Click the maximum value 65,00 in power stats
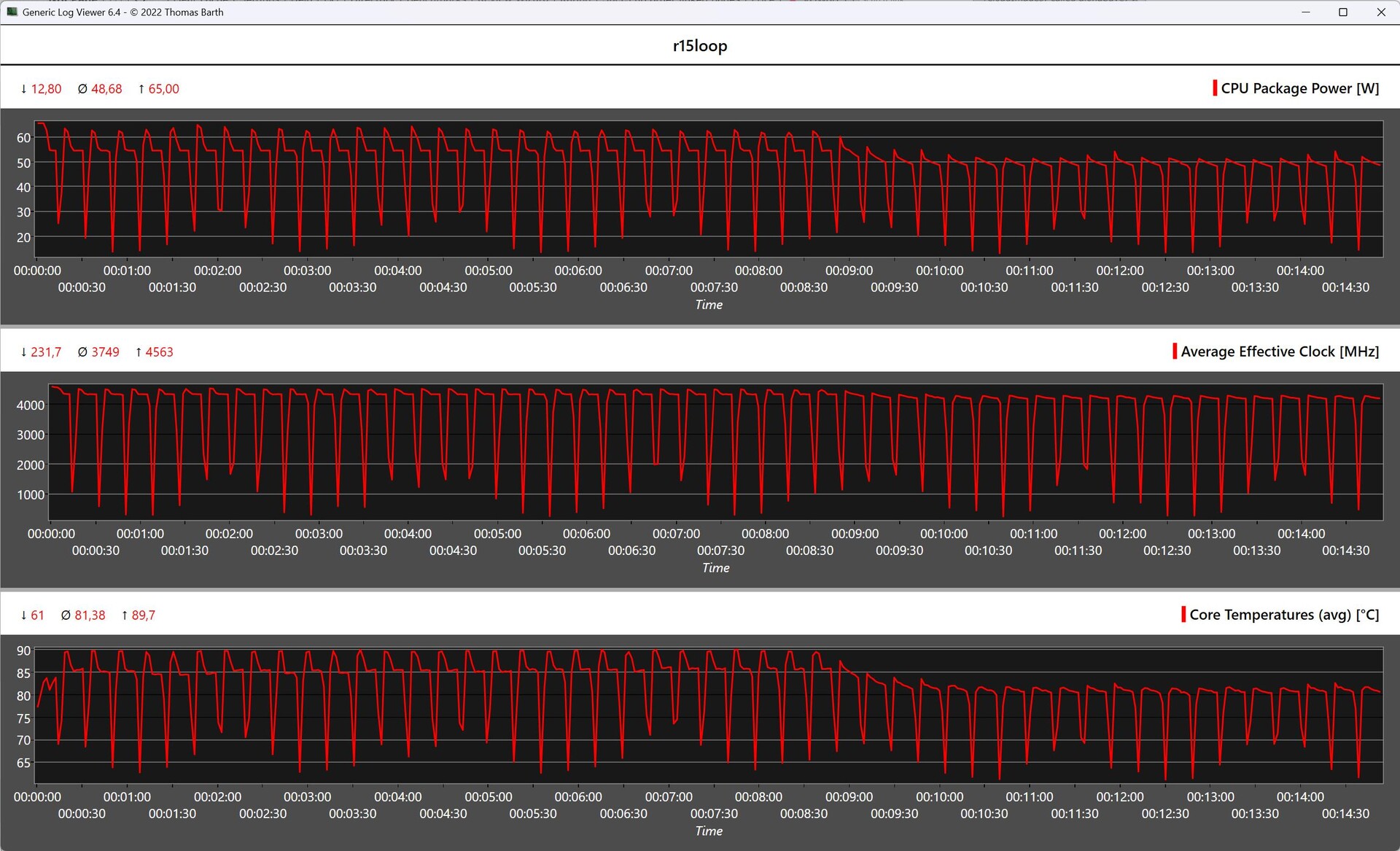1400x851 pixels. [x=163, y=89]
